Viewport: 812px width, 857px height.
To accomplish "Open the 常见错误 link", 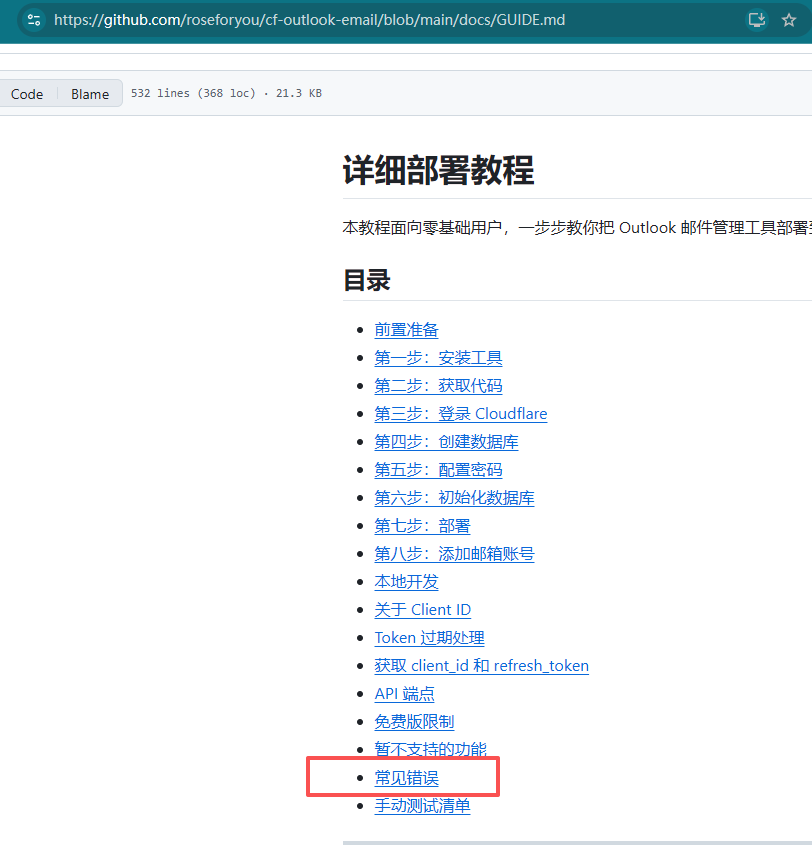I will (406, 778).
